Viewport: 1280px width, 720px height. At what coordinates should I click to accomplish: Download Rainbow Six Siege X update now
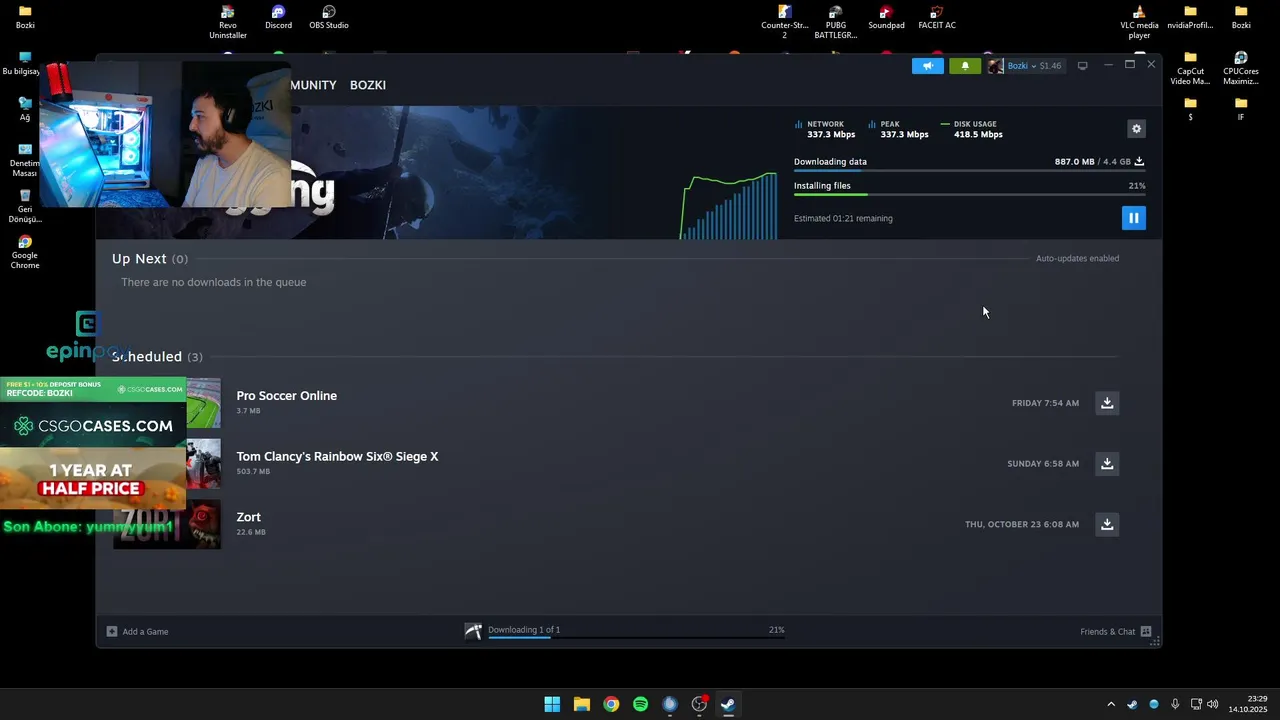[1107, 464]
